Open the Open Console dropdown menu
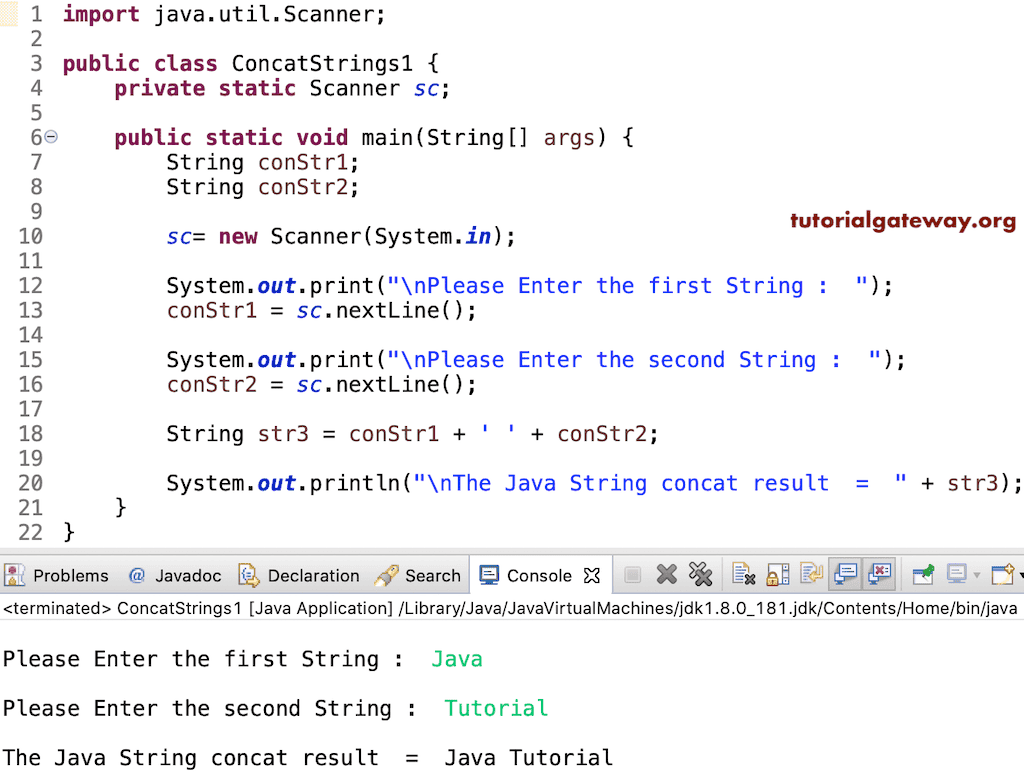Image resolution: width=1024 pixels, height=773 pixels. click(x=1018, y=575)
